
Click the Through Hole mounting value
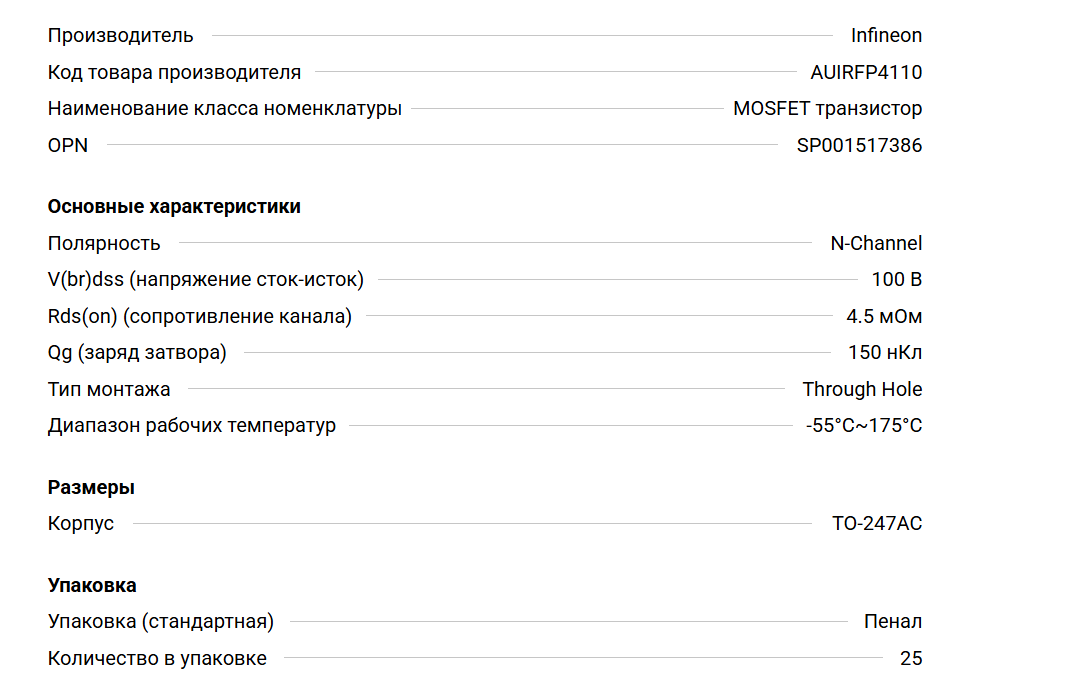pos(862,389)
